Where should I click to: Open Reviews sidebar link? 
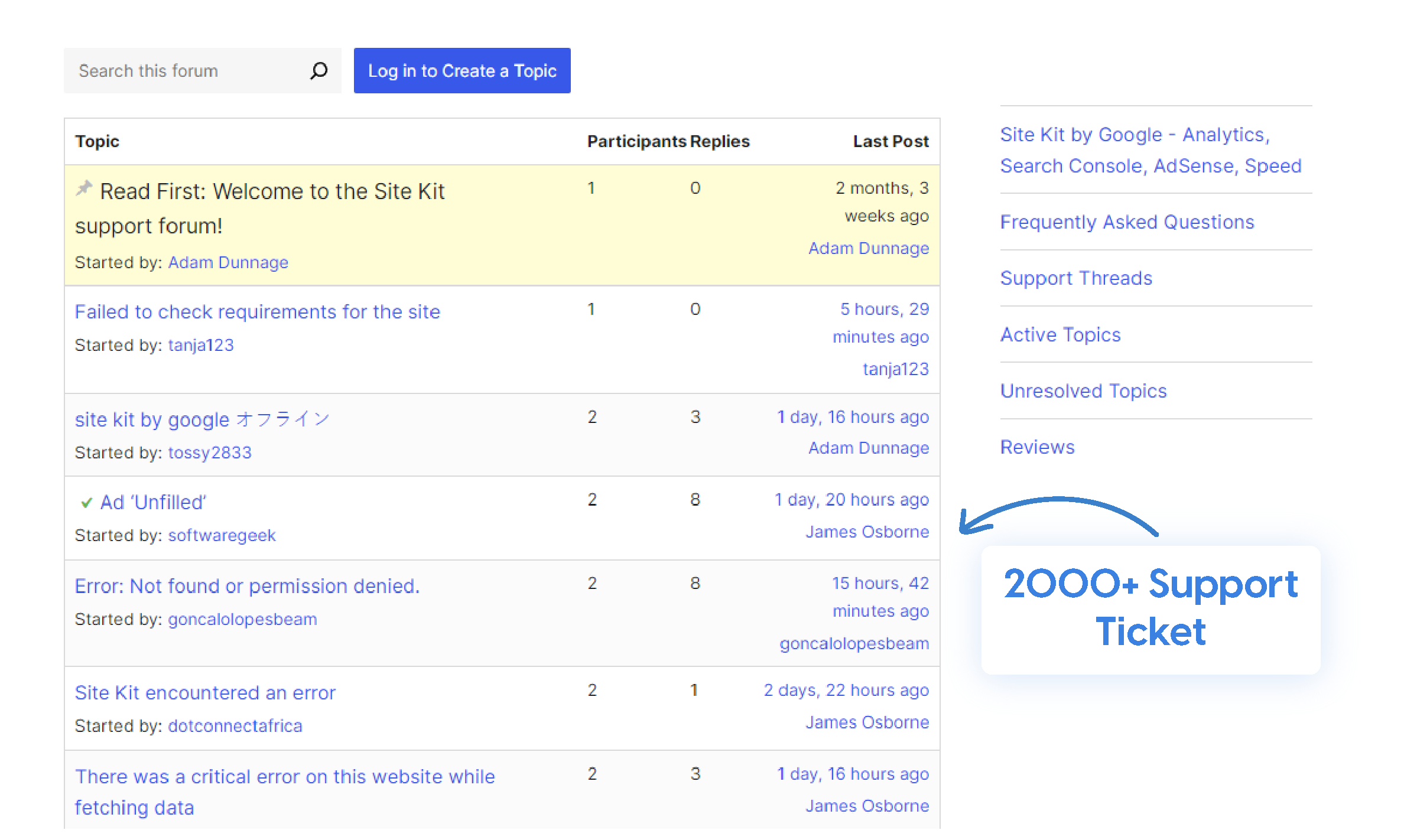click(x=1037, y=447)
